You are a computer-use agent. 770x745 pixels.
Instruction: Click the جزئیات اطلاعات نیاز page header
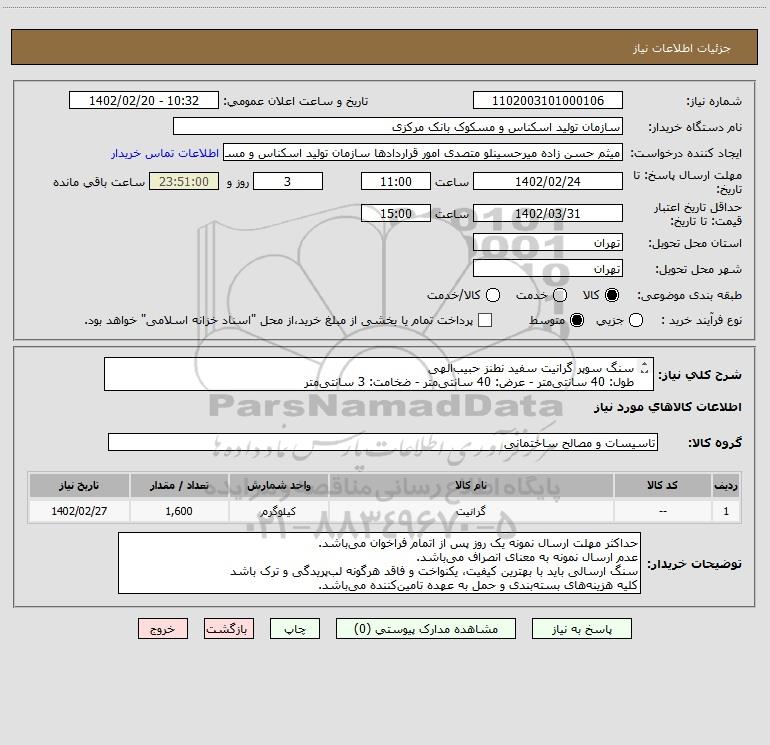682,48
